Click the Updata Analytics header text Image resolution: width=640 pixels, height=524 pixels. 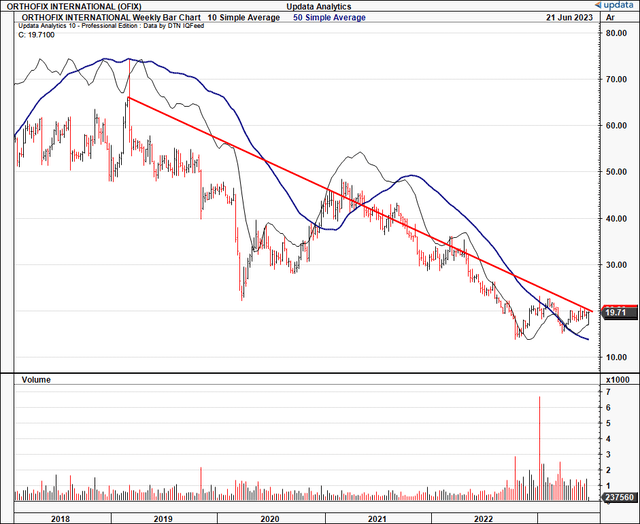[x=318, y=7]
